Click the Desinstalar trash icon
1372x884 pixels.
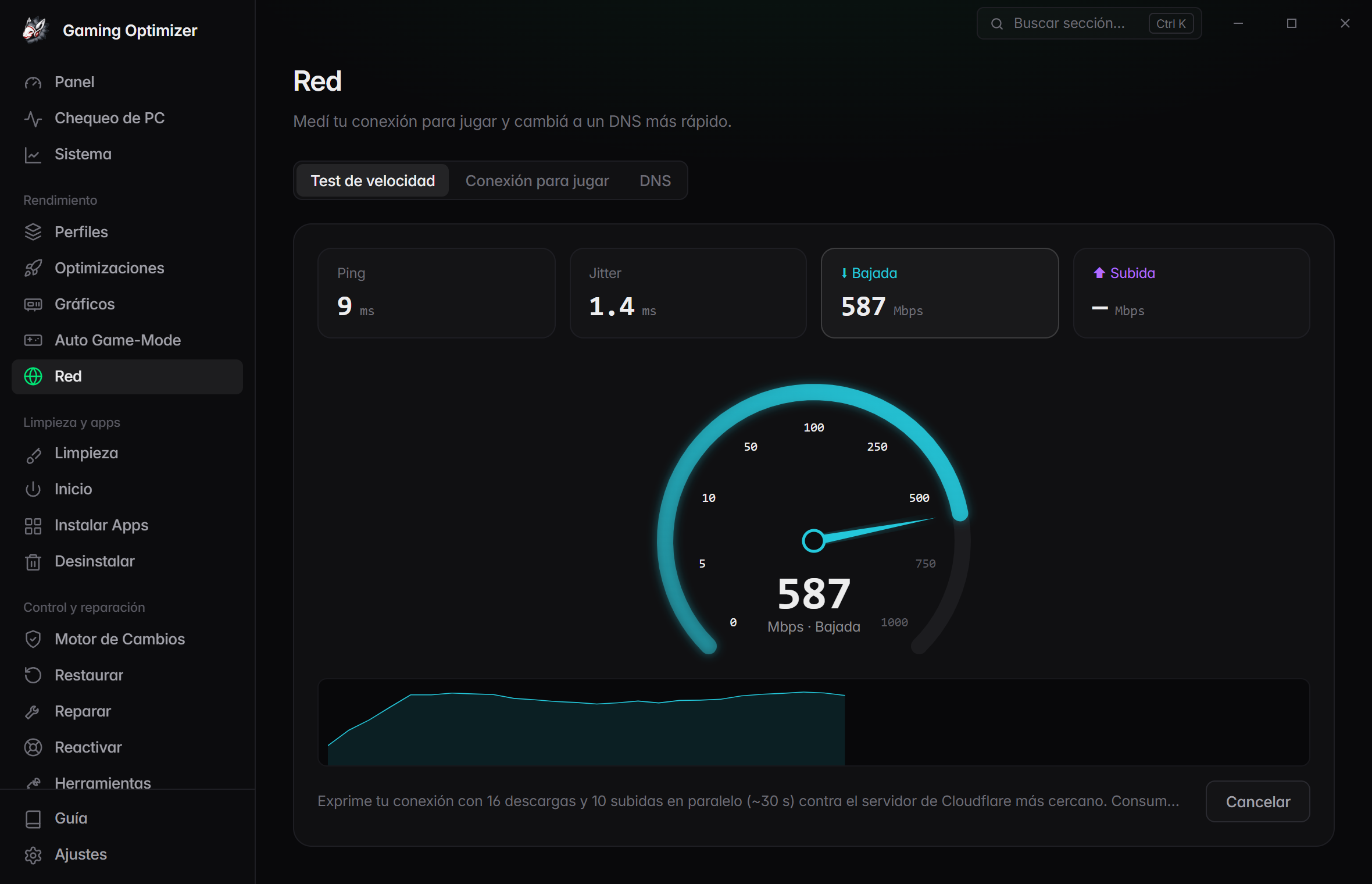coord(33,562)
